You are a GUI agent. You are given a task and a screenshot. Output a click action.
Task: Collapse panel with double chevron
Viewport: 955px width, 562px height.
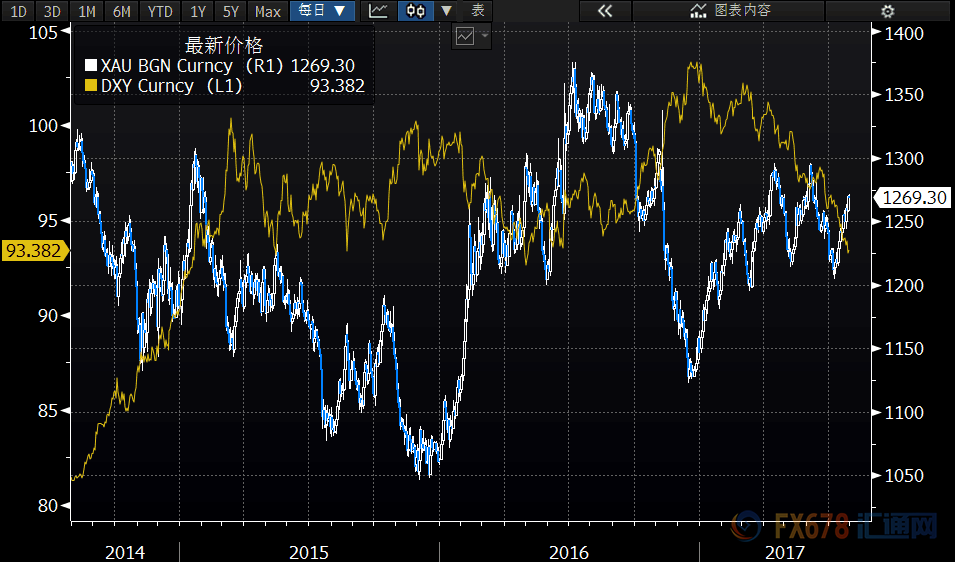click(605, 11)
